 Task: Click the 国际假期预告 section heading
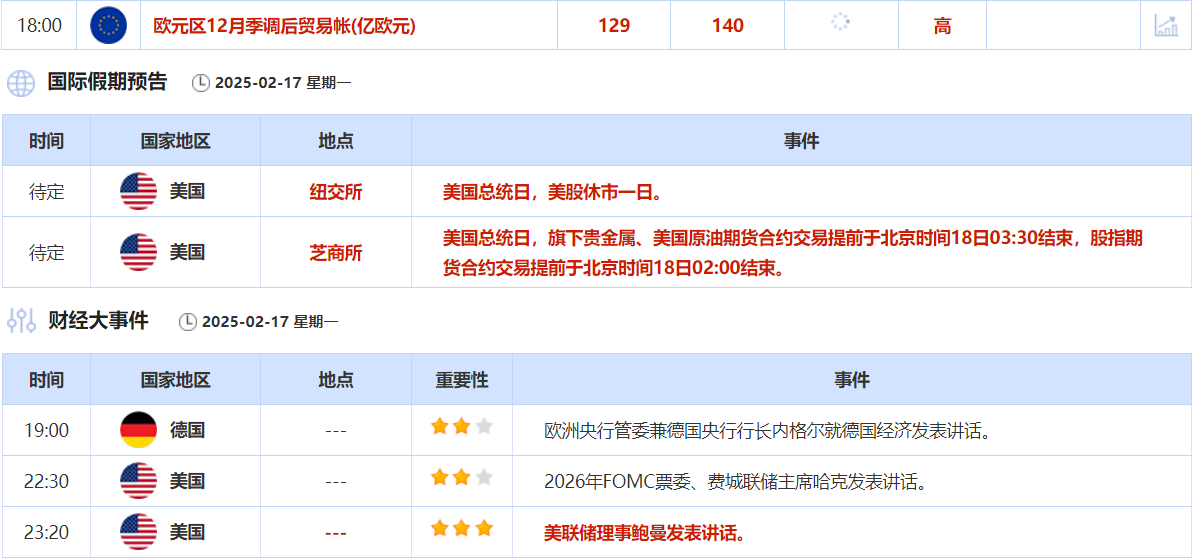(107, 82)
